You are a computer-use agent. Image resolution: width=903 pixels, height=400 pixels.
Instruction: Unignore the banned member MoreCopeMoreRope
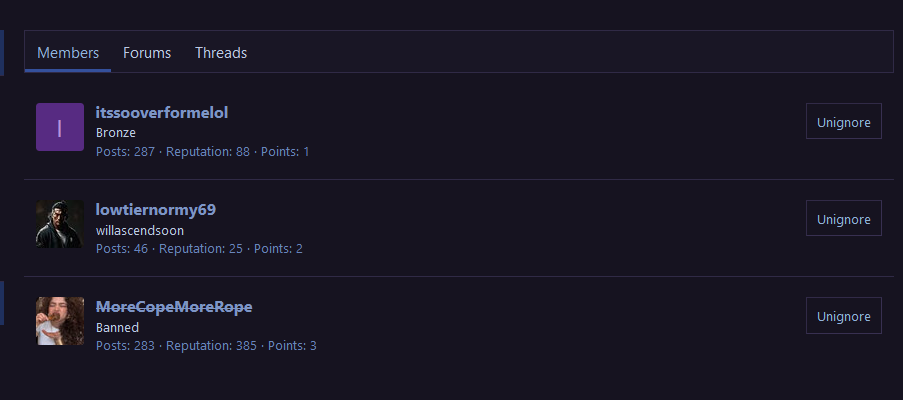click(843, 316)
